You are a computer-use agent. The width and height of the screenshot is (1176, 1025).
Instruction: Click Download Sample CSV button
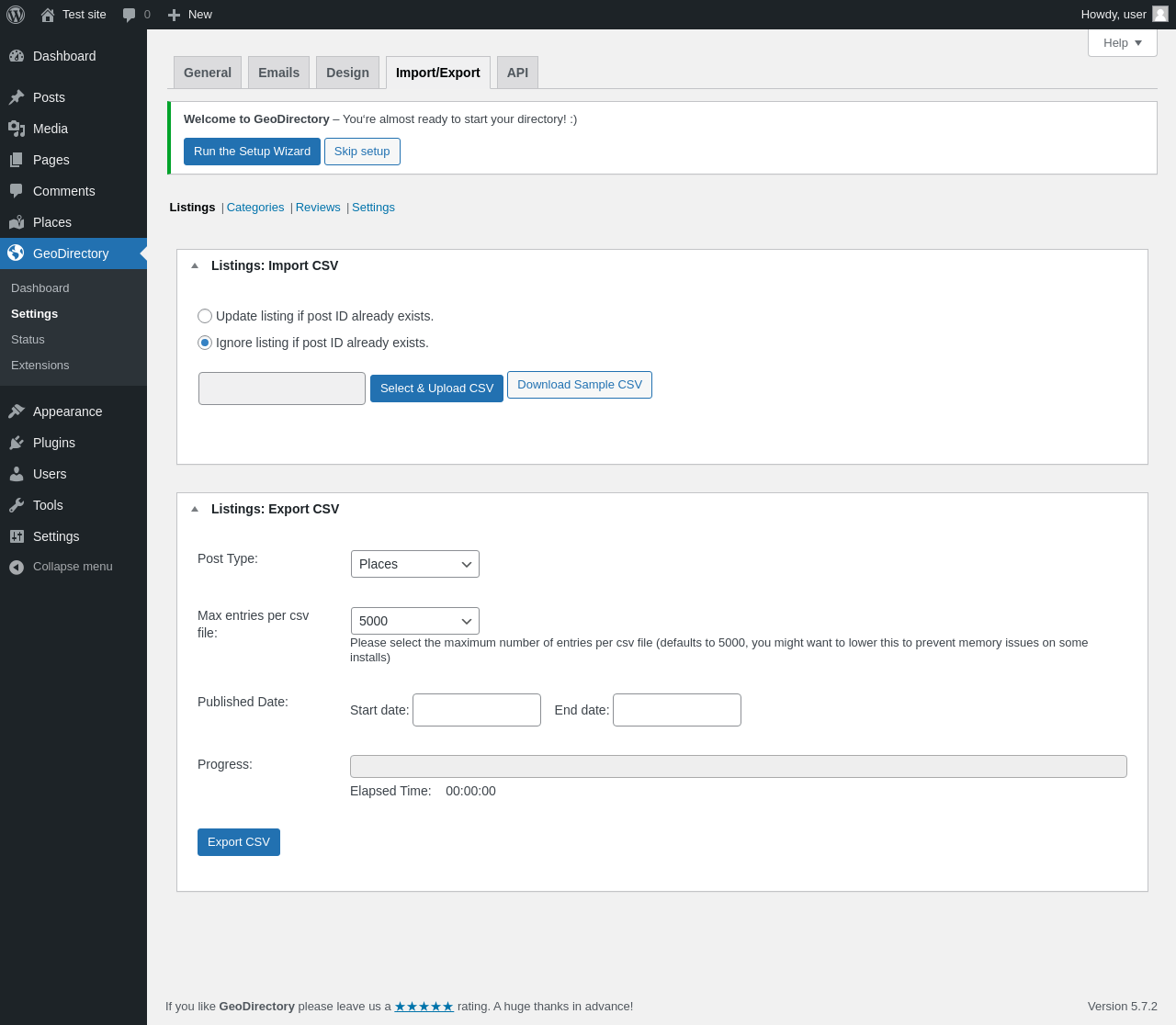580,385
